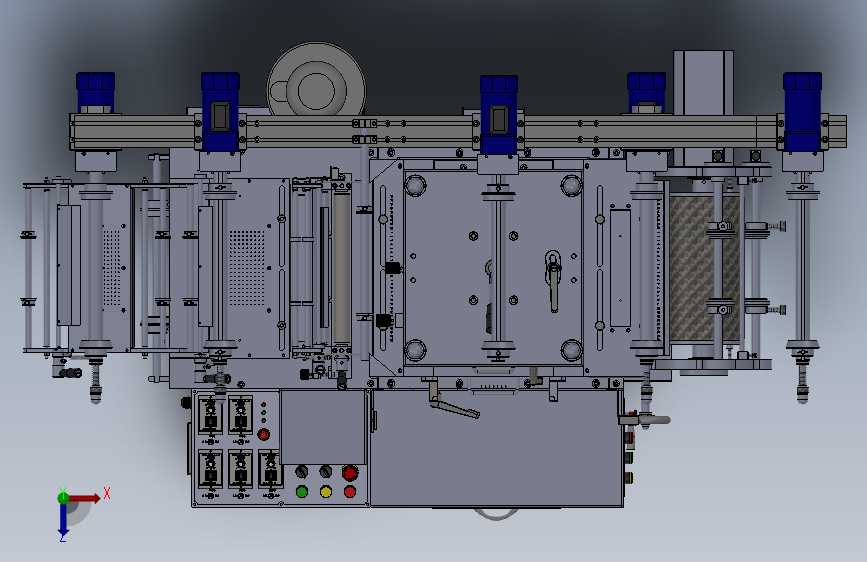The height and width of the screenshot is (562, 867).
Task: Select the center blue motor above the square plate
Action: [499, 115]
